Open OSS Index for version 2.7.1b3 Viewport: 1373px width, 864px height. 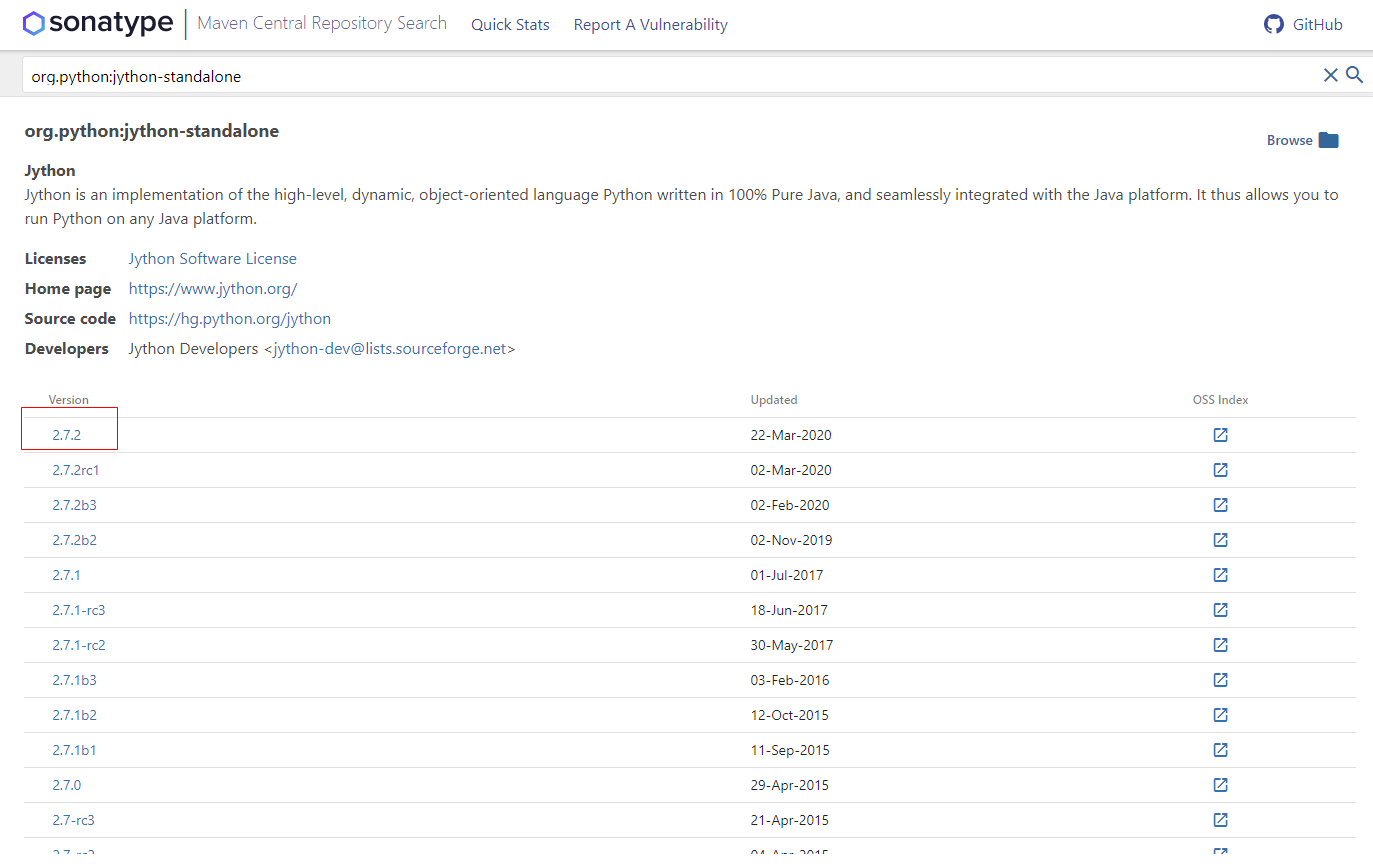1220,680
